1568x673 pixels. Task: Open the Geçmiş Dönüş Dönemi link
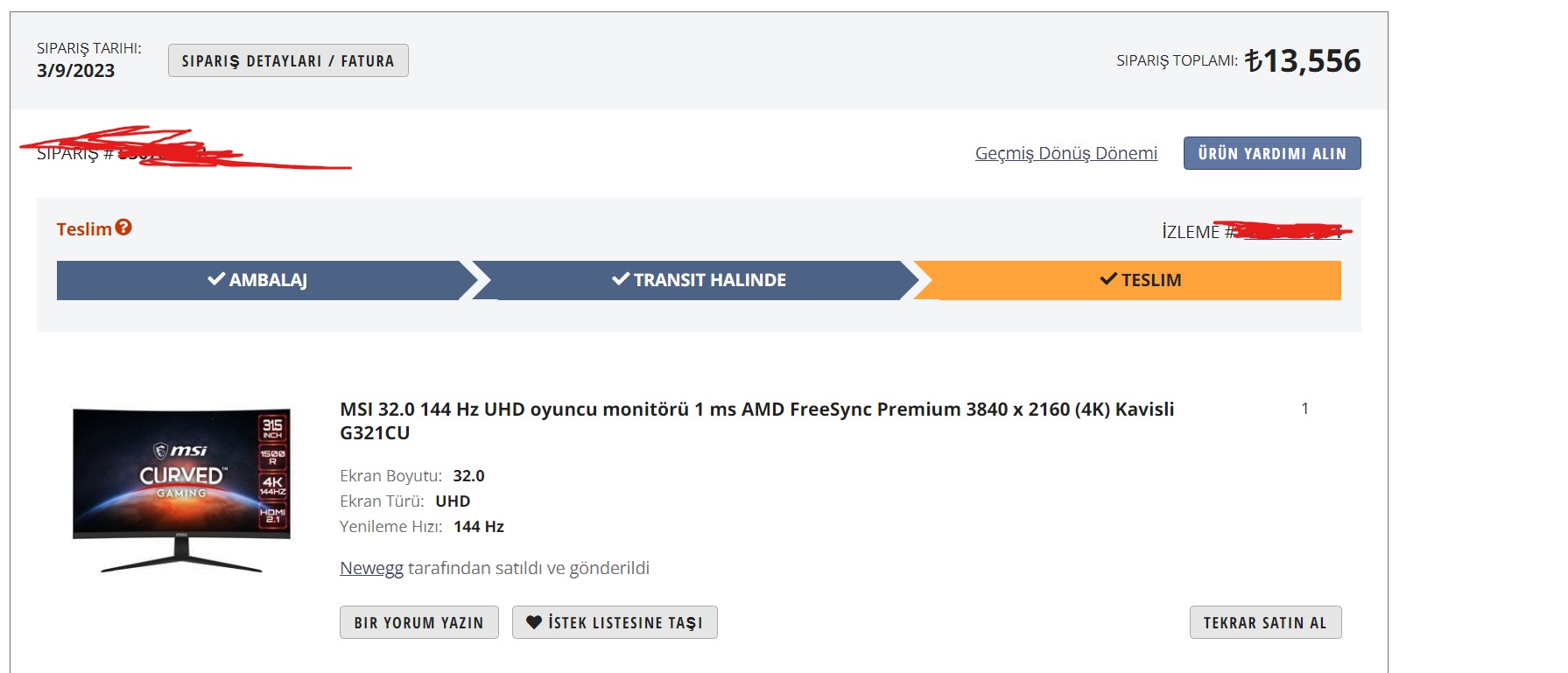pyautogui.click(x=1065, y=153)
